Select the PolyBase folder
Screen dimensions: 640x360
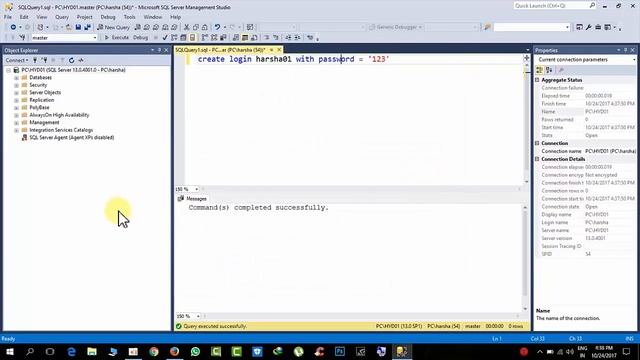[x=39, y=108]
